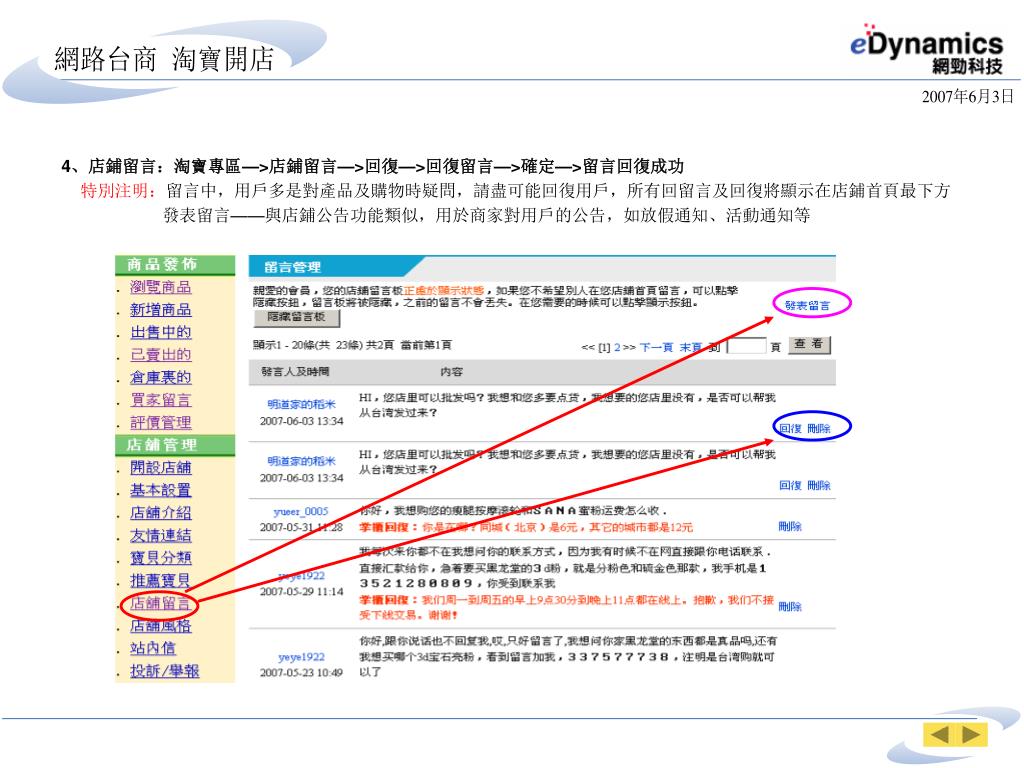Click the 店鋪管理 section header
Screen dimensions: 1024x768
coord(175,445)
